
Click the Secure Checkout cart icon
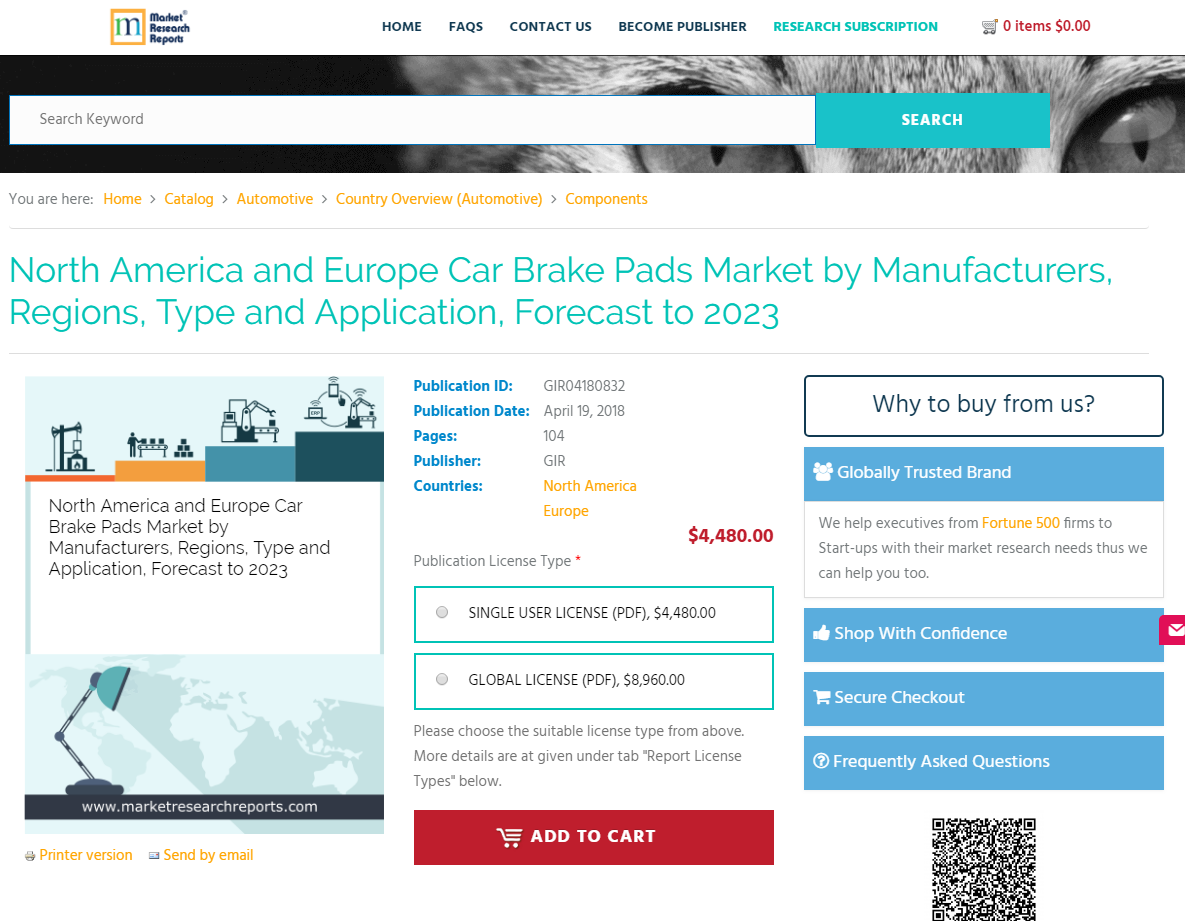pos(822,697)
